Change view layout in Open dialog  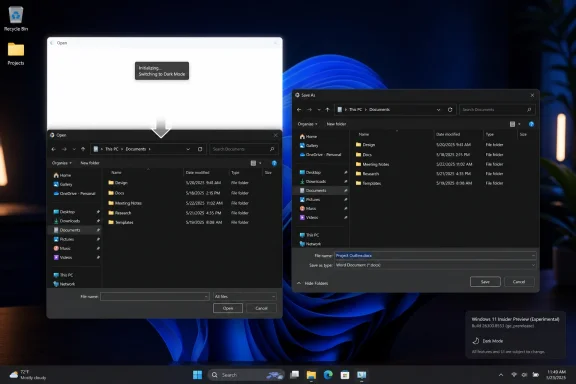point(253,163)
